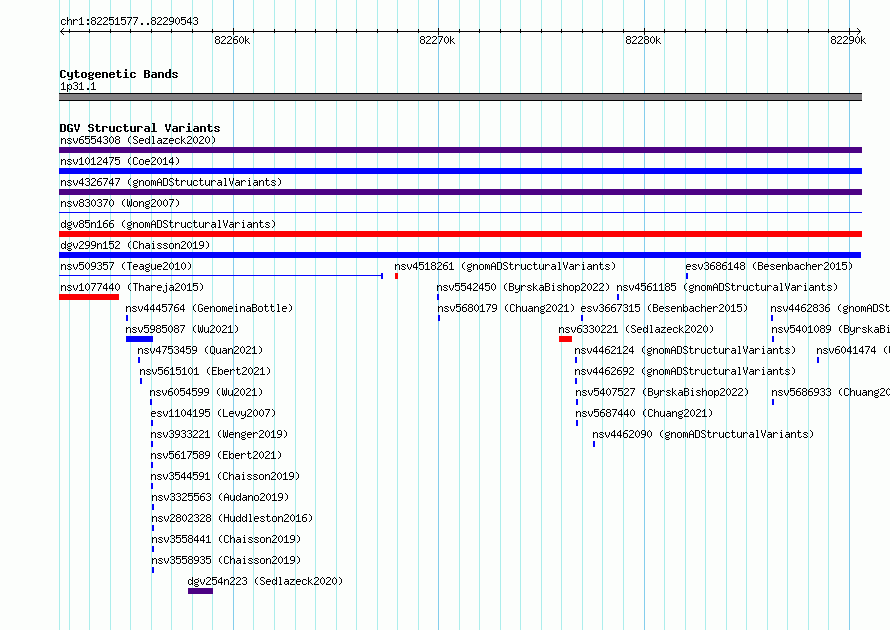Image resolution: width=890 pixels, height=630 pixels.
Task: Select the nsv4462090 (gnomADStructuralVariants) label
Action: tap(703, 434)
